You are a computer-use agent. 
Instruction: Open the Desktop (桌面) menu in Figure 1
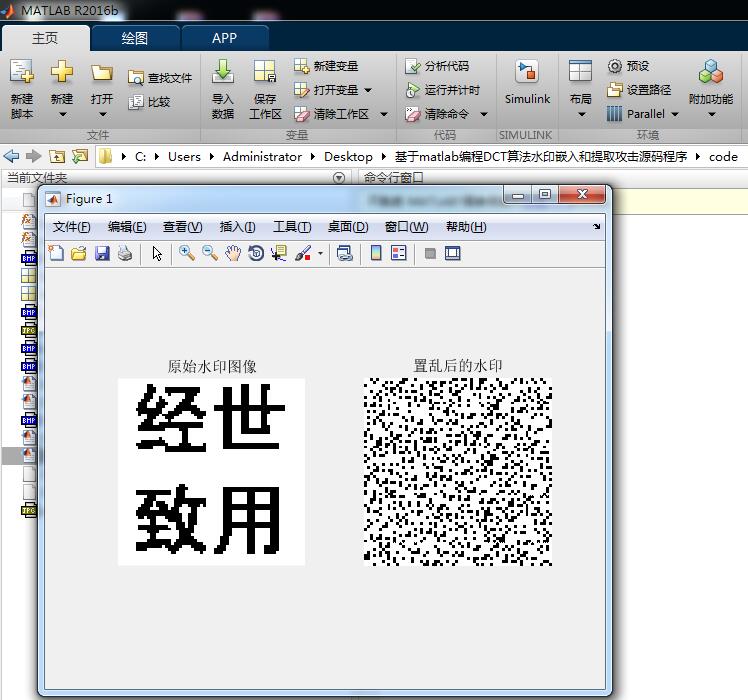(x=348, y=227)
